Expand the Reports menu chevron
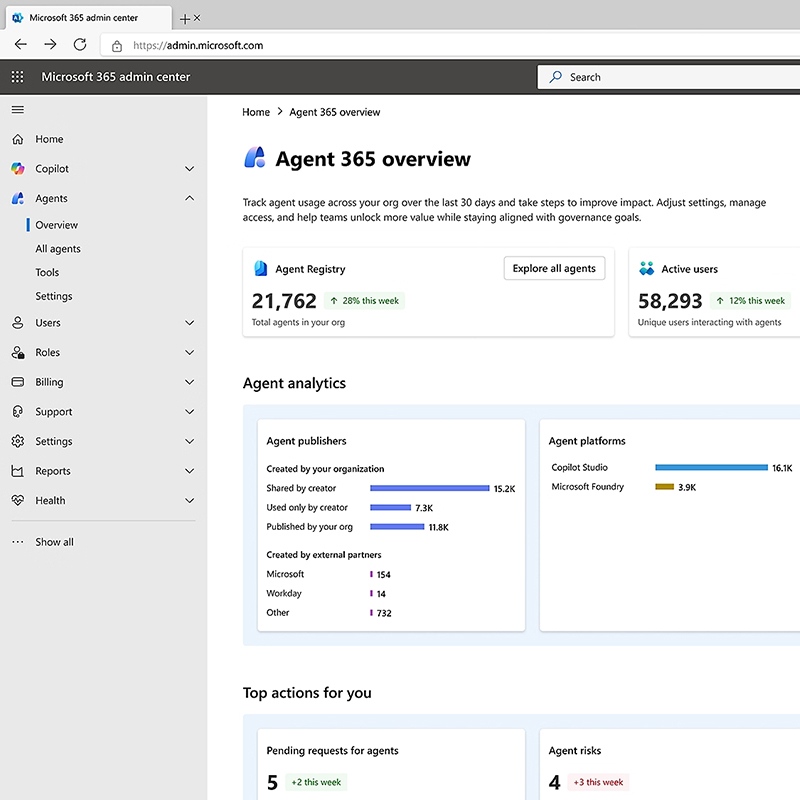The height and width of the screenshot is (800, 800). point(189,470)
